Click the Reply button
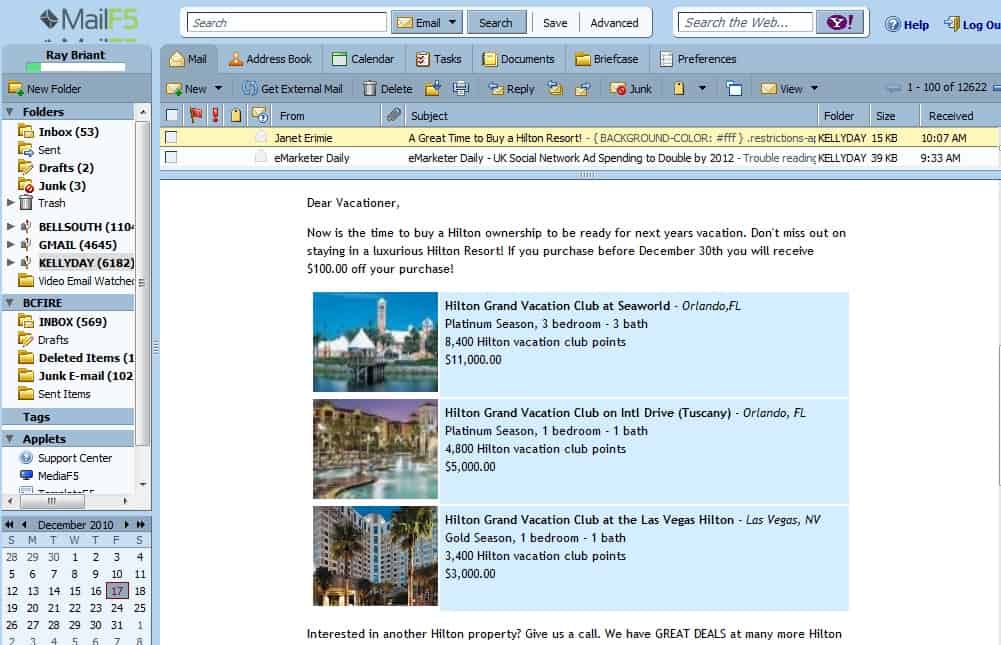 [511, 89]
